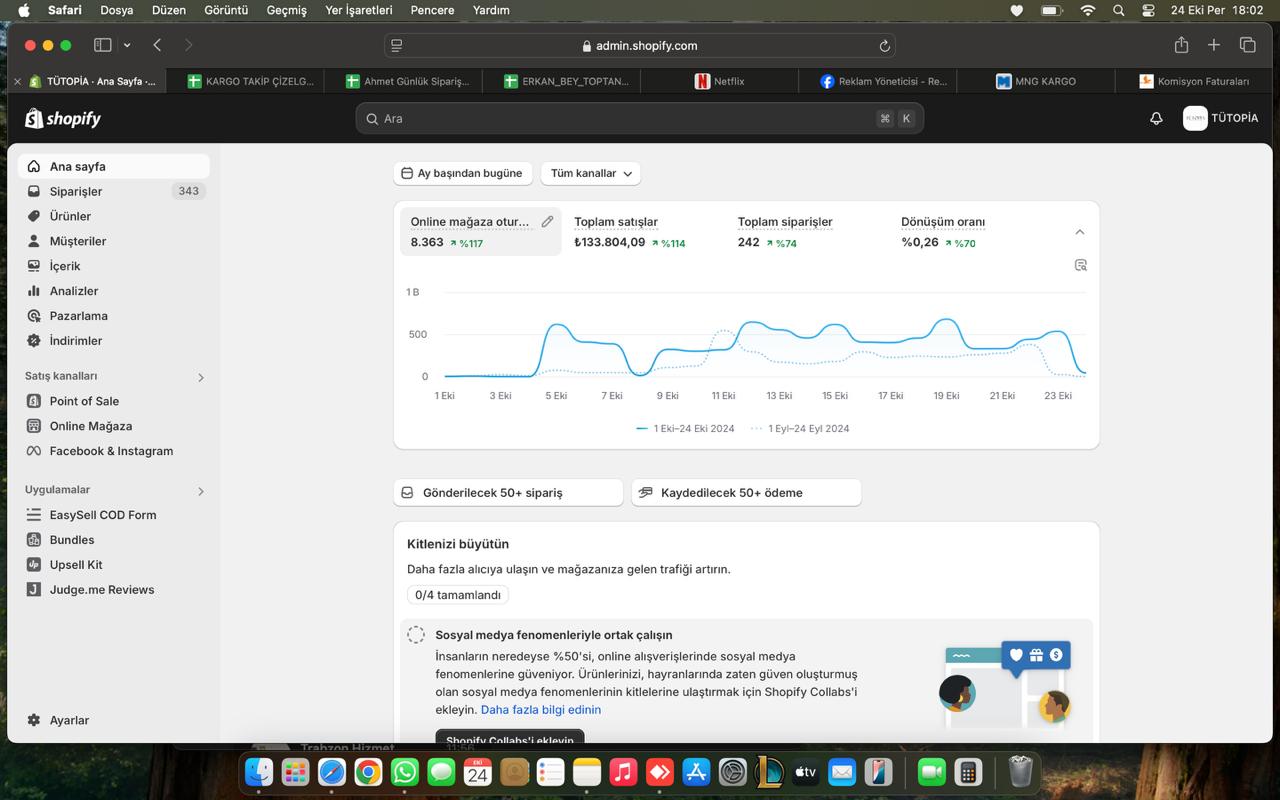Click the Bundles app icon
Viewport: 1280px width, 800px height.
tap(34, 540)
